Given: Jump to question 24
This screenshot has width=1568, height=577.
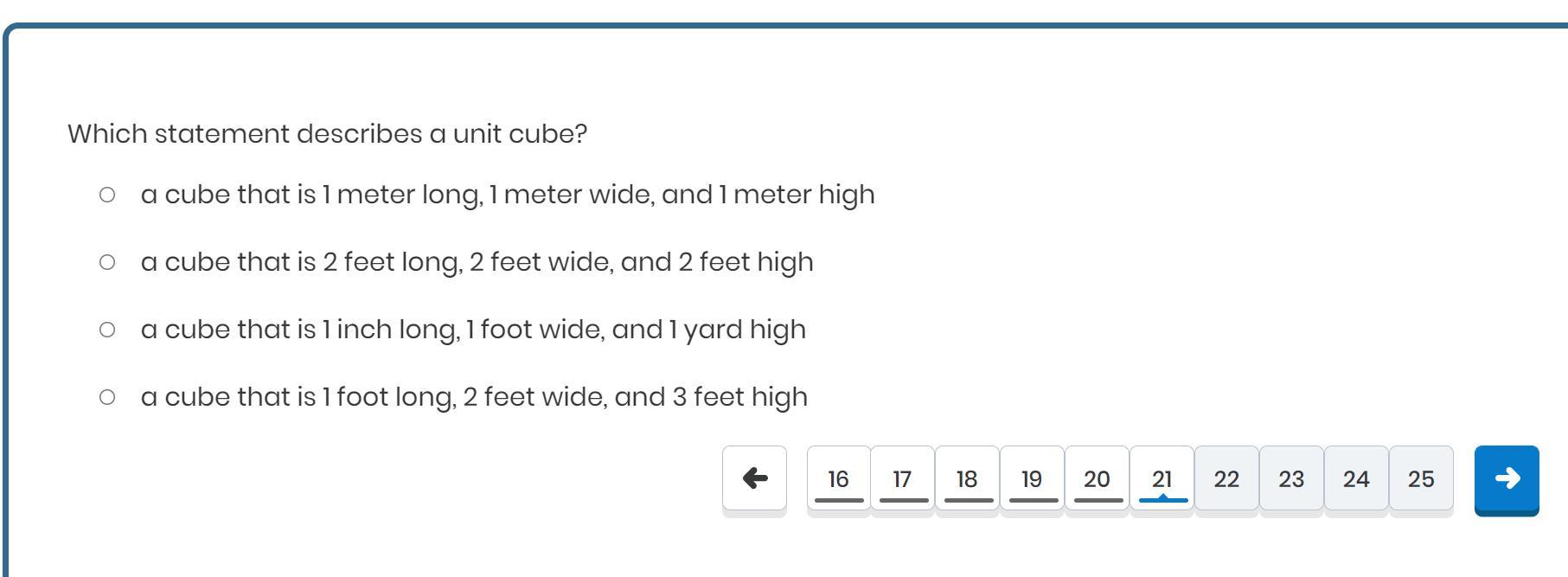Looking at the screenshot, I should [1356, 479].
